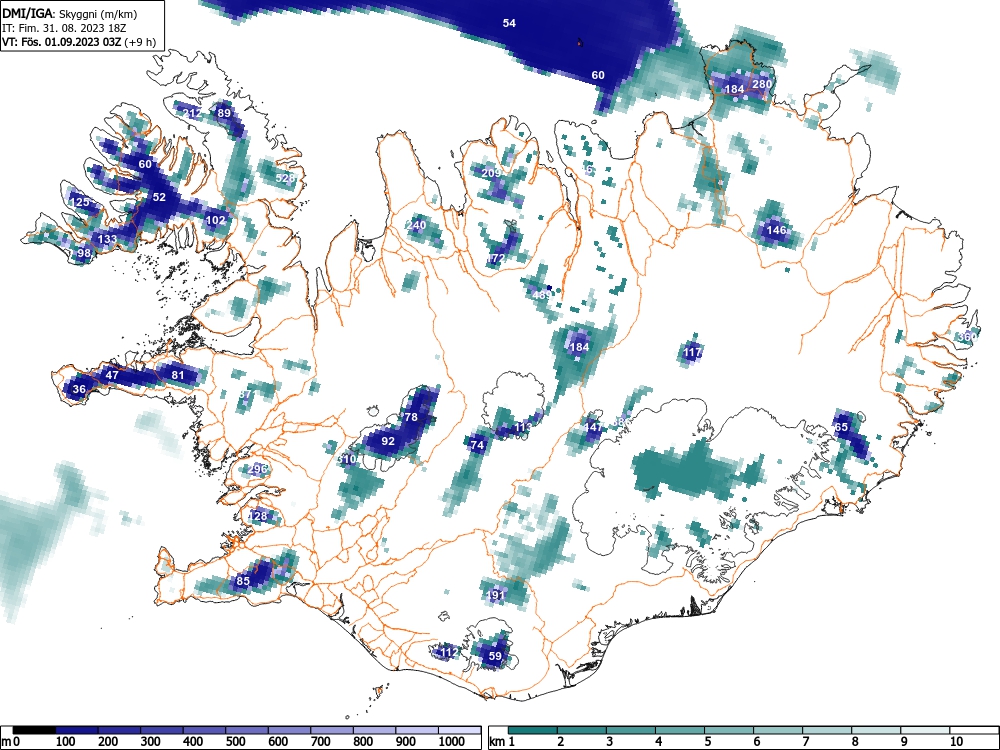
Task: Click the value 85 on Reykjanes
Action: coord(243,581)
